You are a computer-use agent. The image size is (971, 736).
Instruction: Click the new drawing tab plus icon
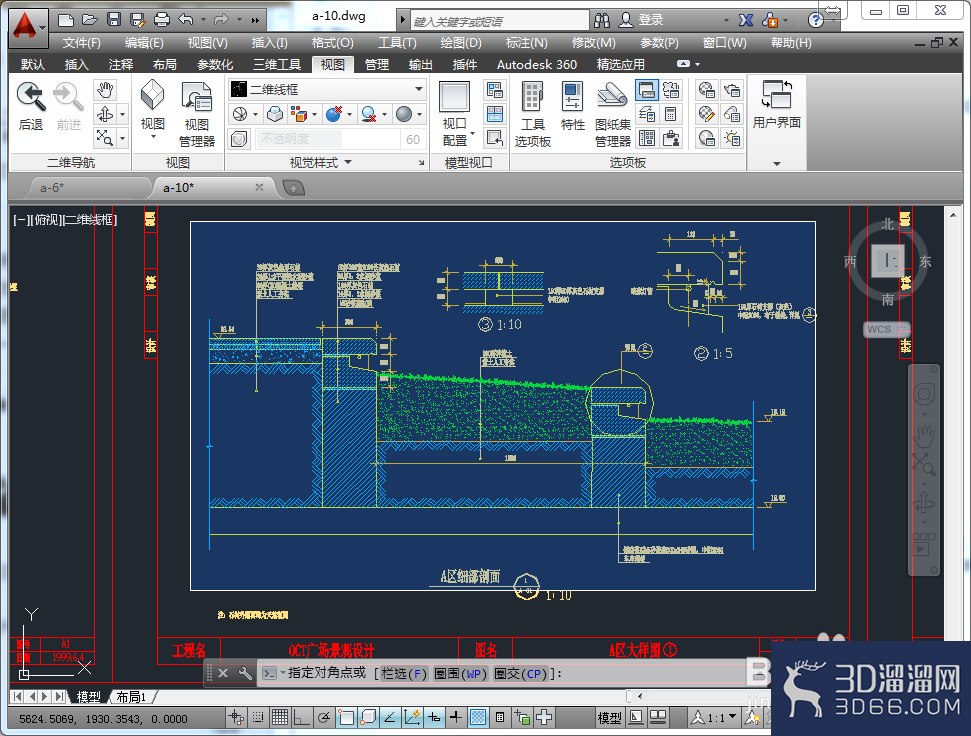[293, 188]
